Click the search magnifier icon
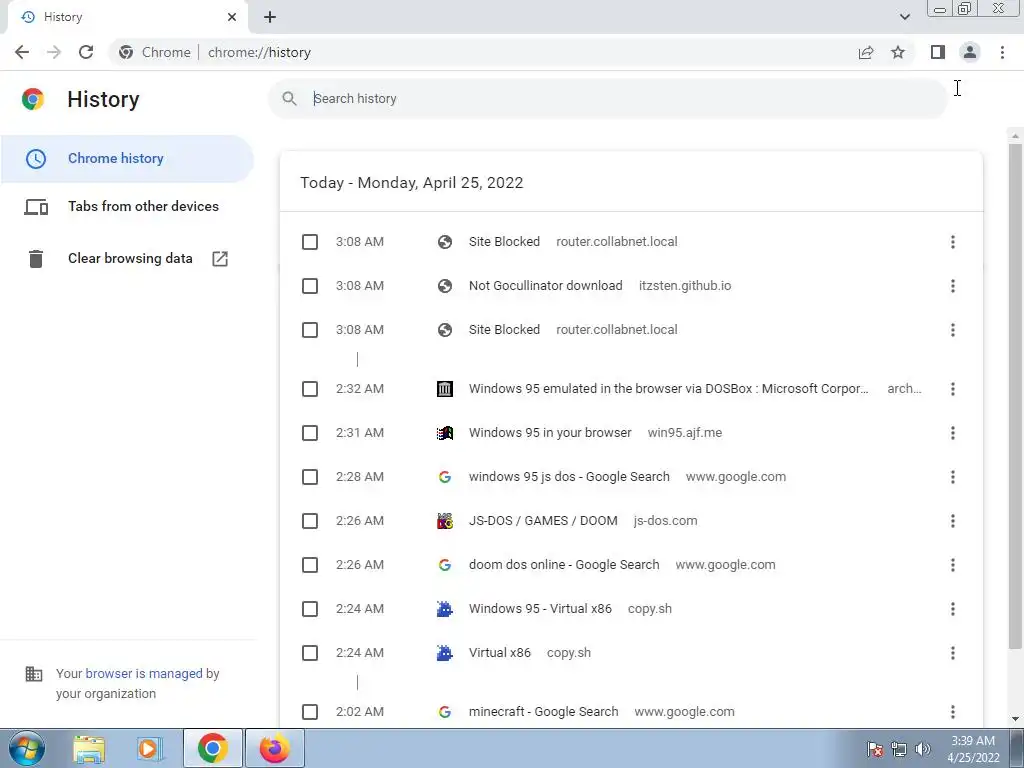This screenshot has height=768, width=1024. [289, 99]
